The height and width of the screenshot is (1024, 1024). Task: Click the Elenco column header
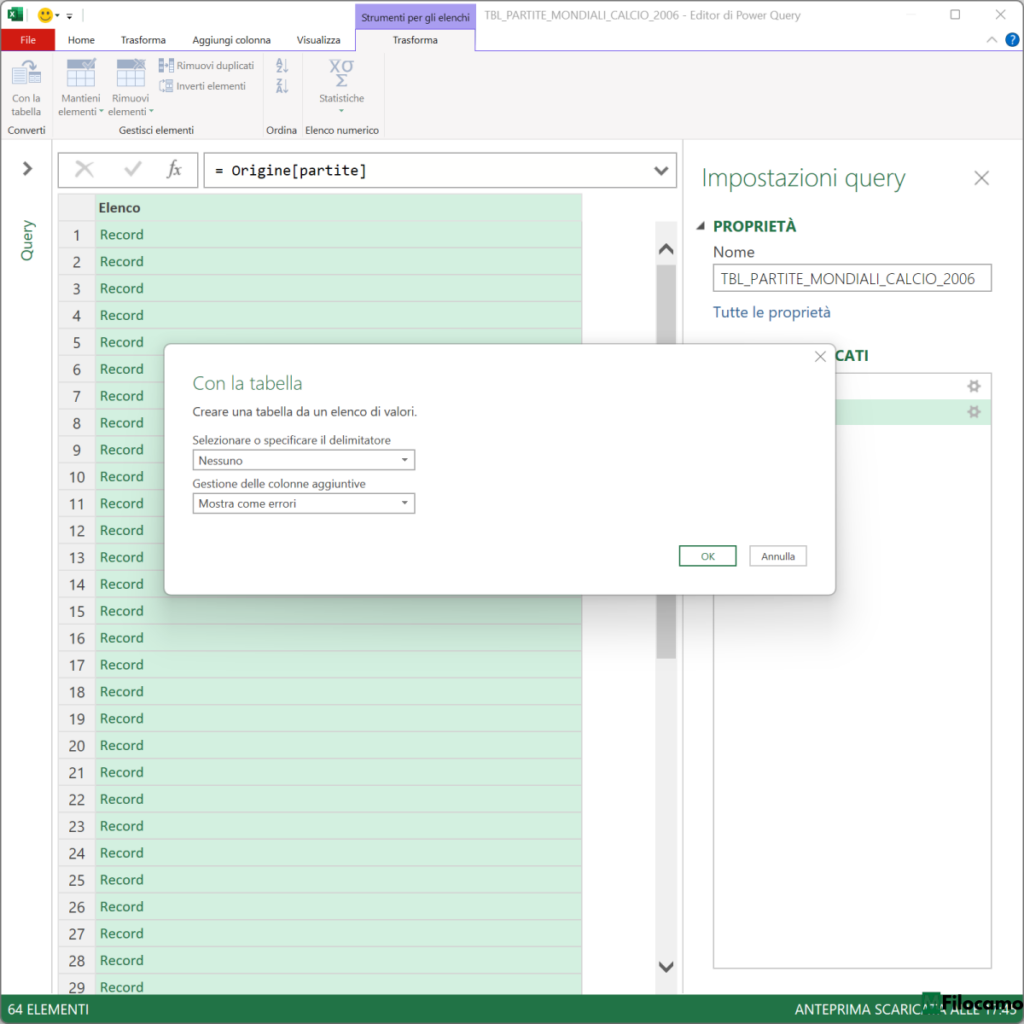pos(338,208)
